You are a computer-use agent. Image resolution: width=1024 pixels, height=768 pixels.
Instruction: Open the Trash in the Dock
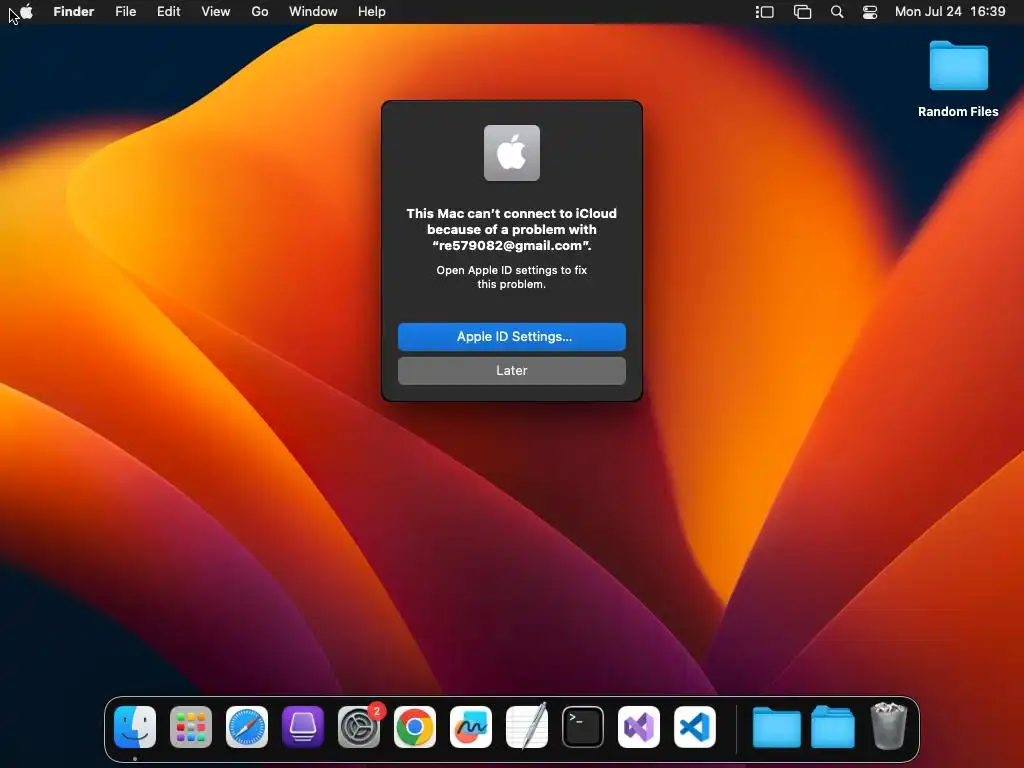point(889,727)
